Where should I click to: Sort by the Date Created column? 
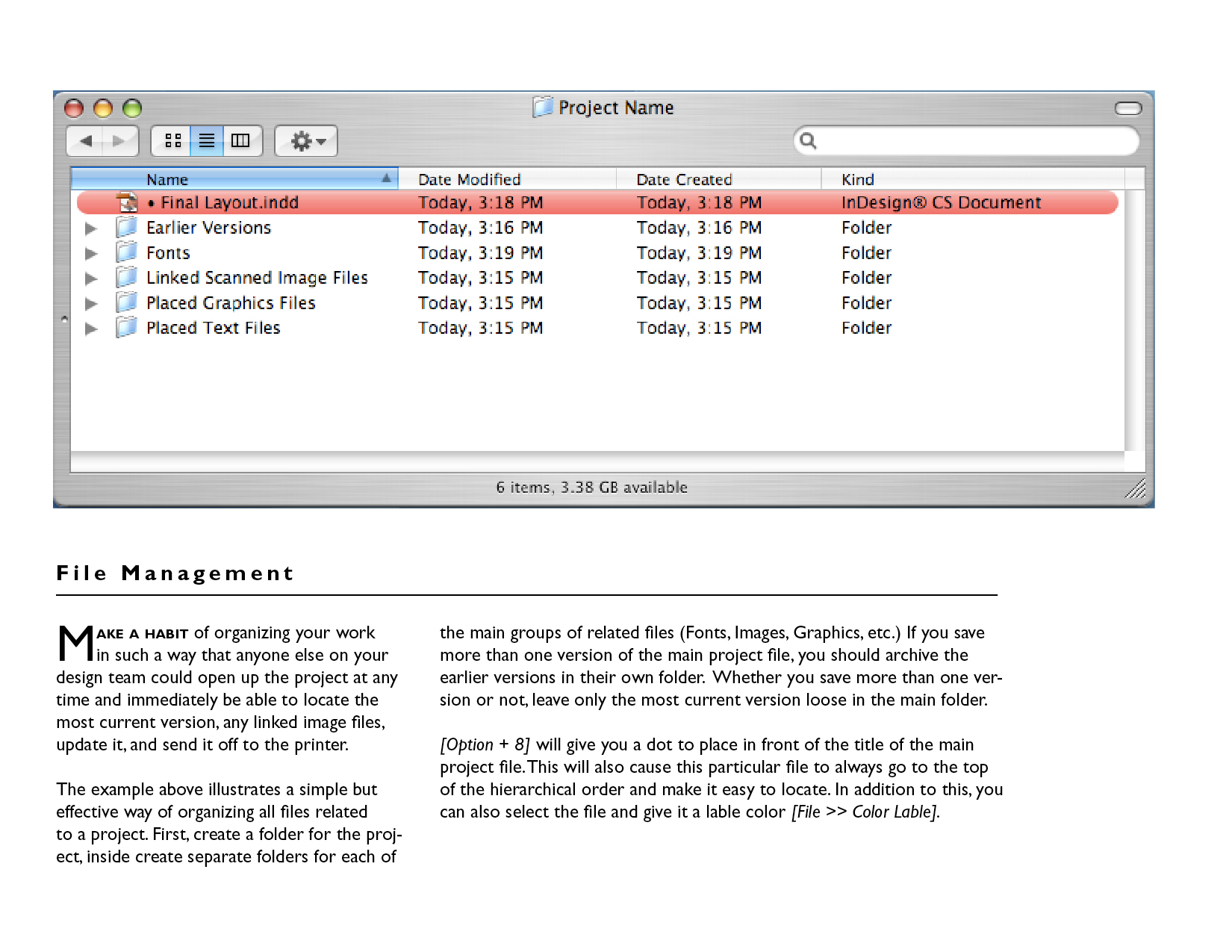(718, 179)
